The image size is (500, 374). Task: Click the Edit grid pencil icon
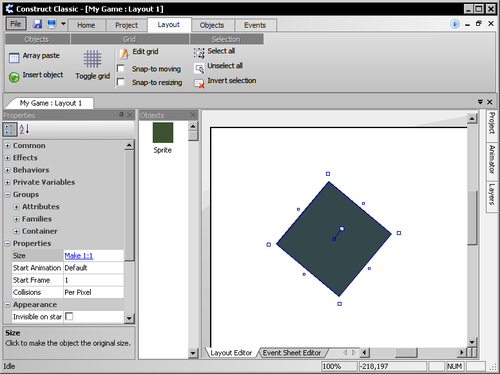(124, 53)
